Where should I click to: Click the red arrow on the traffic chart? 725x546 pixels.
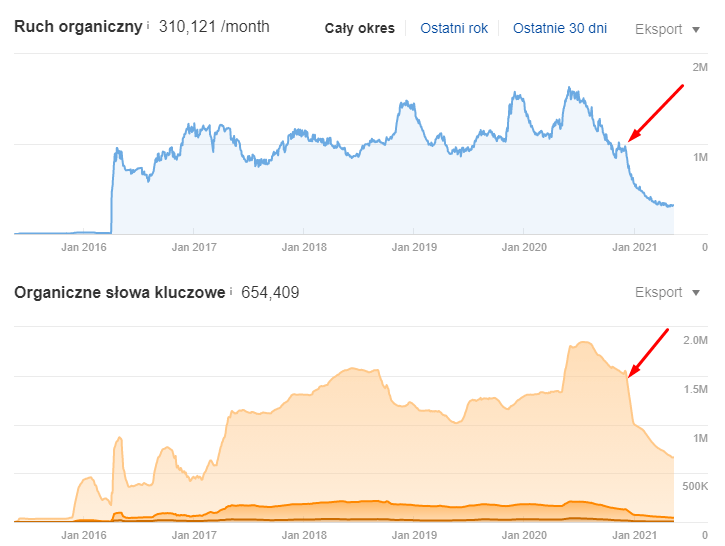click(656, 114)
